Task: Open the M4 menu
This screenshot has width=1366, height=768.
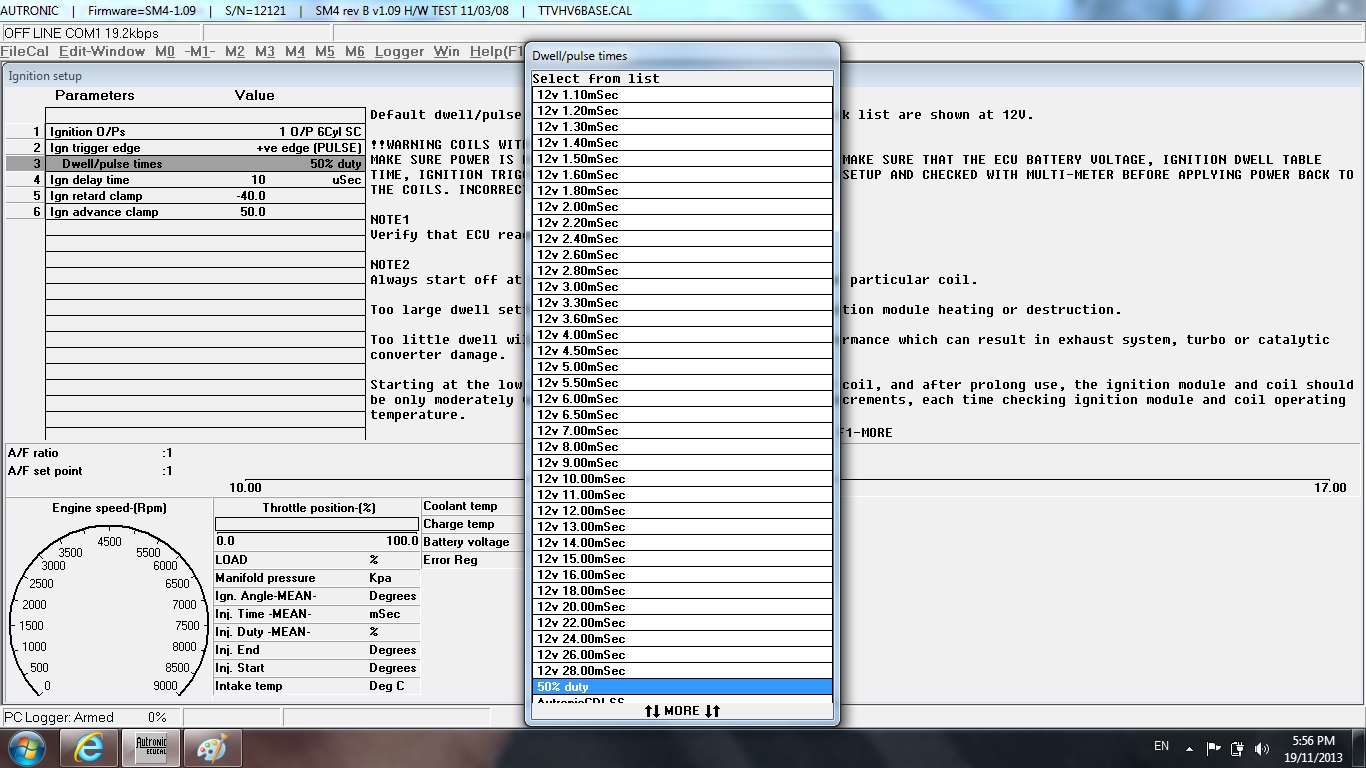Action: pyautogui.click(x=295, y=51)
